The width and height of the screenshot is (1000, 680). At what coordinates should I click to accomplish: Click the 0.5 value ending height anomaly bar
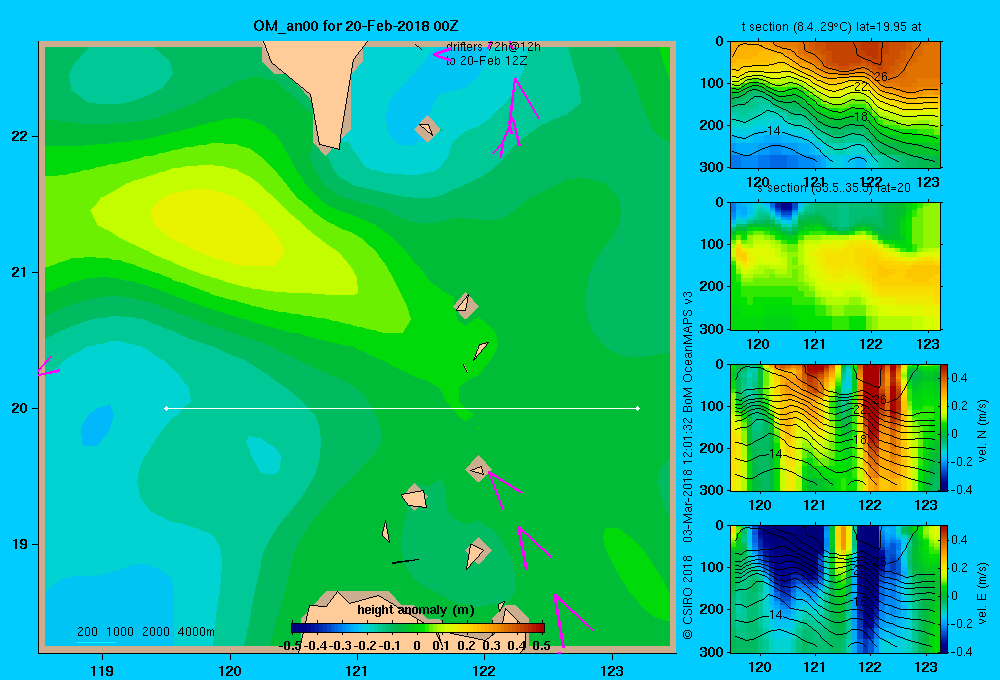point(541,646)
